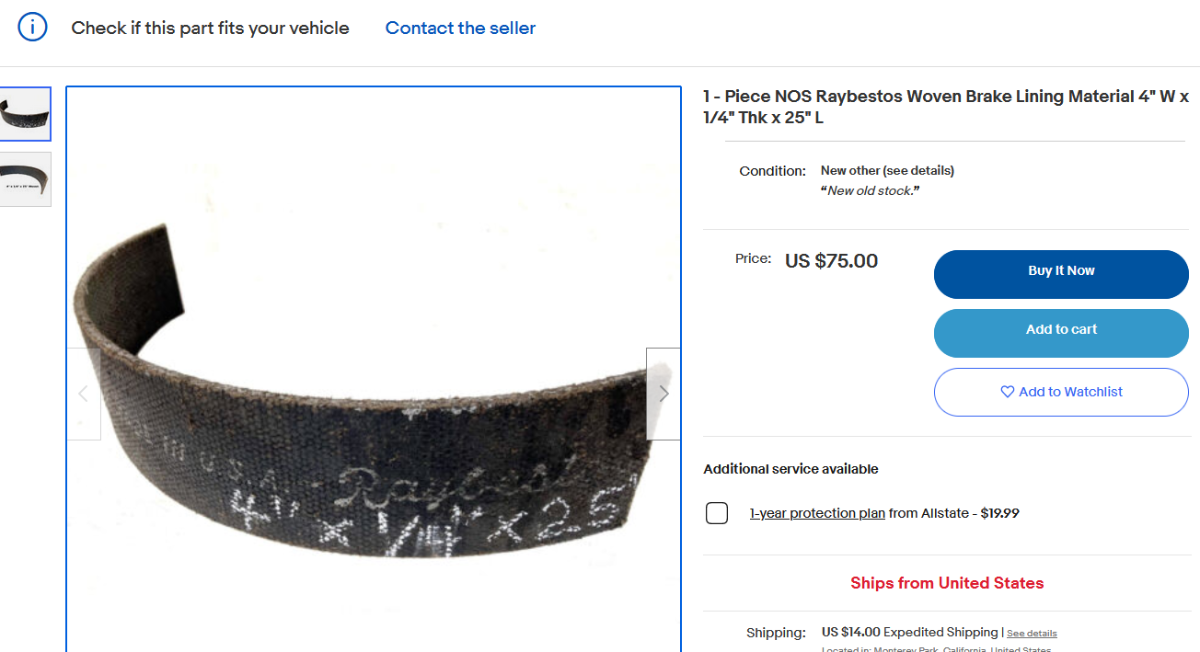Viewport: 1200px width, 652px height.
Task: Open shipping See details link
Action: tap(1031, 633)
